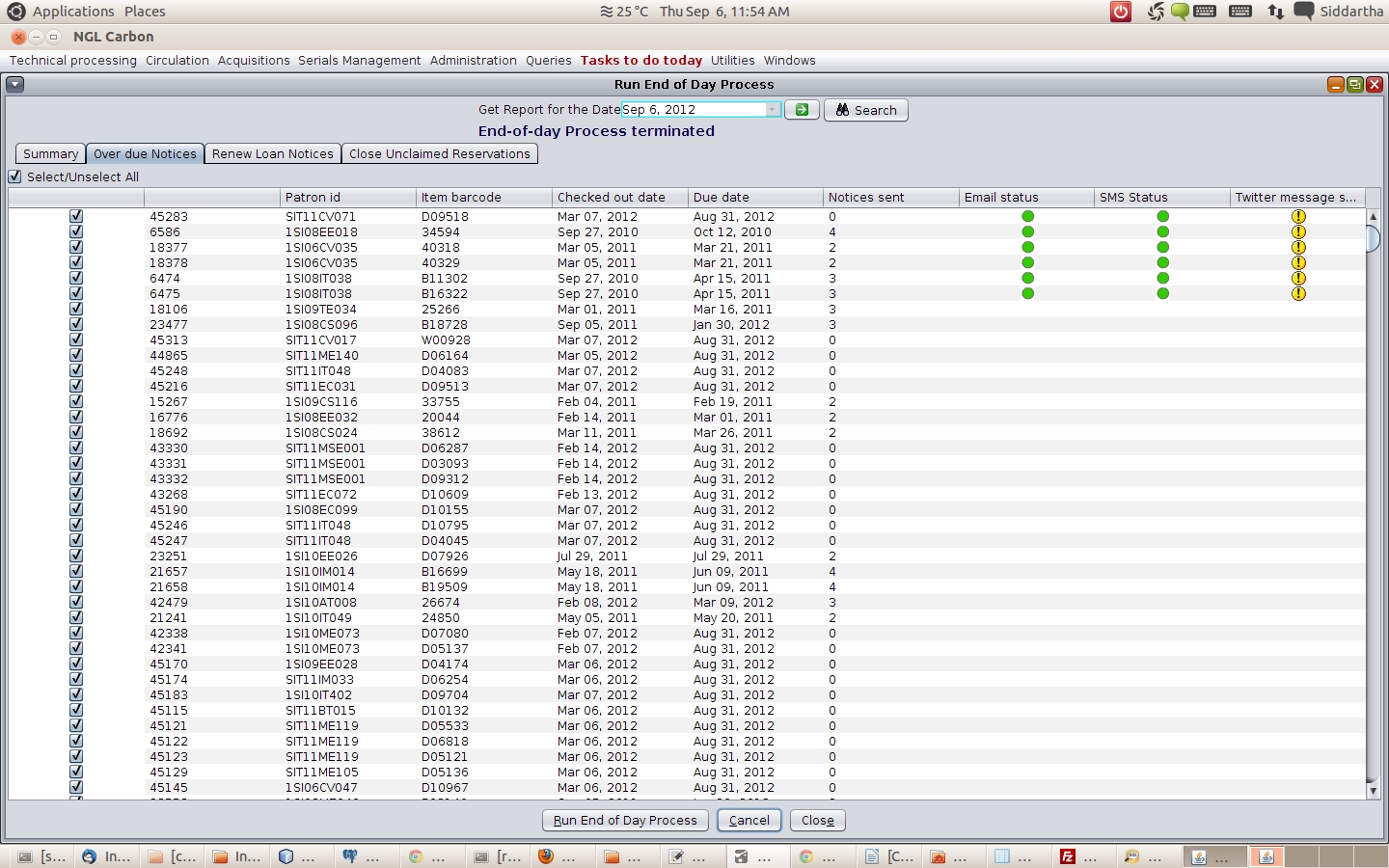Viewport: 1389px width, 868px height.
Task: Click SMS status green dot for patron 6475
Action: (1162, 294)
